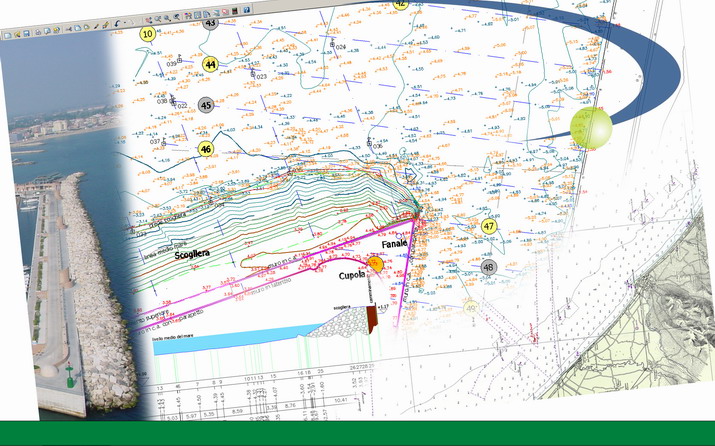The width and height of the screenshot is (715, 446).
Task: Click the Fanale label near the breakwater tip
Action: [394, 244]
